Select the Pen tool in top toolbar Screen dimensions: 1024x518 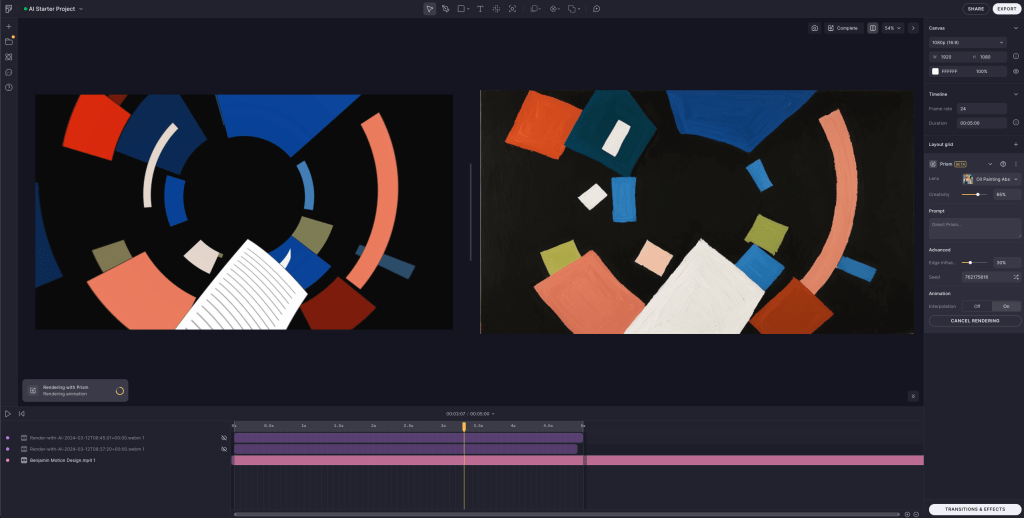(446, 9)
